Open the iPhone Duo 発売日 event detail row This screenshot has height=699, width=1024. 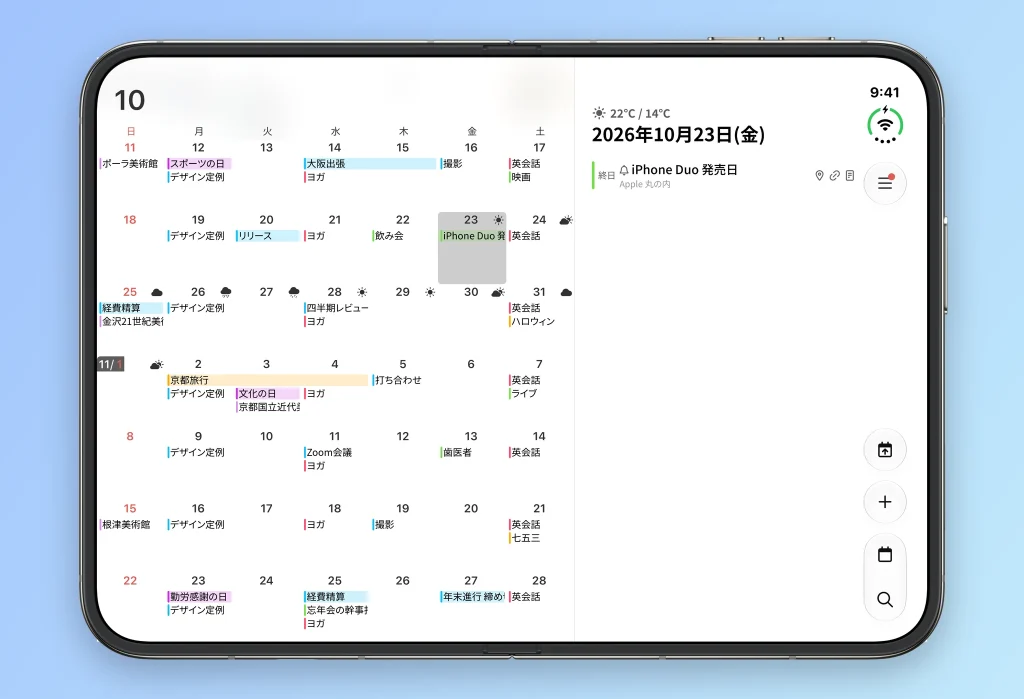(x=724, y=176)
